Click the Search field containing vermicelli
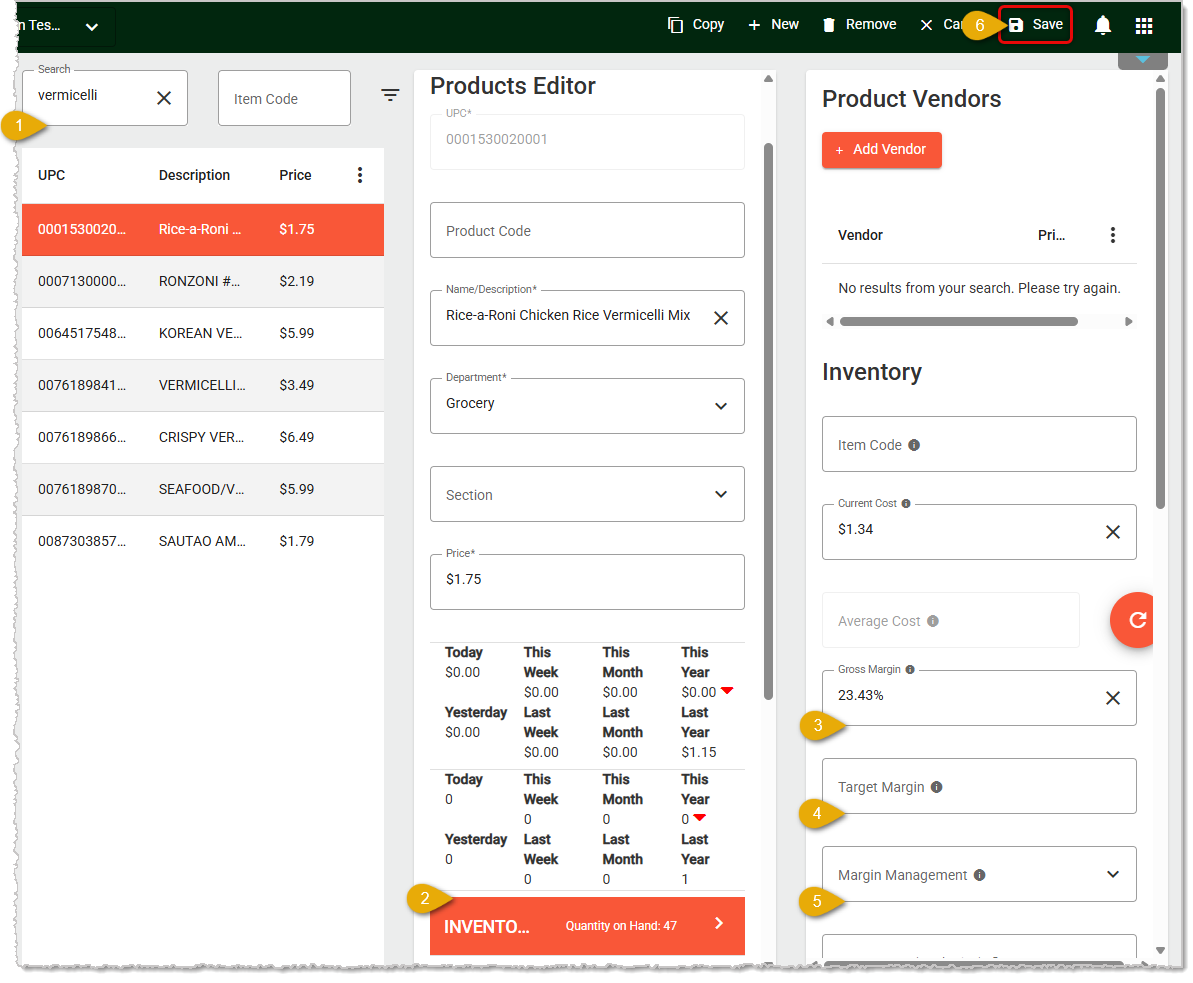Image resolution: width=1193 pixels, height=983 pixels. [x=105, y=98]
